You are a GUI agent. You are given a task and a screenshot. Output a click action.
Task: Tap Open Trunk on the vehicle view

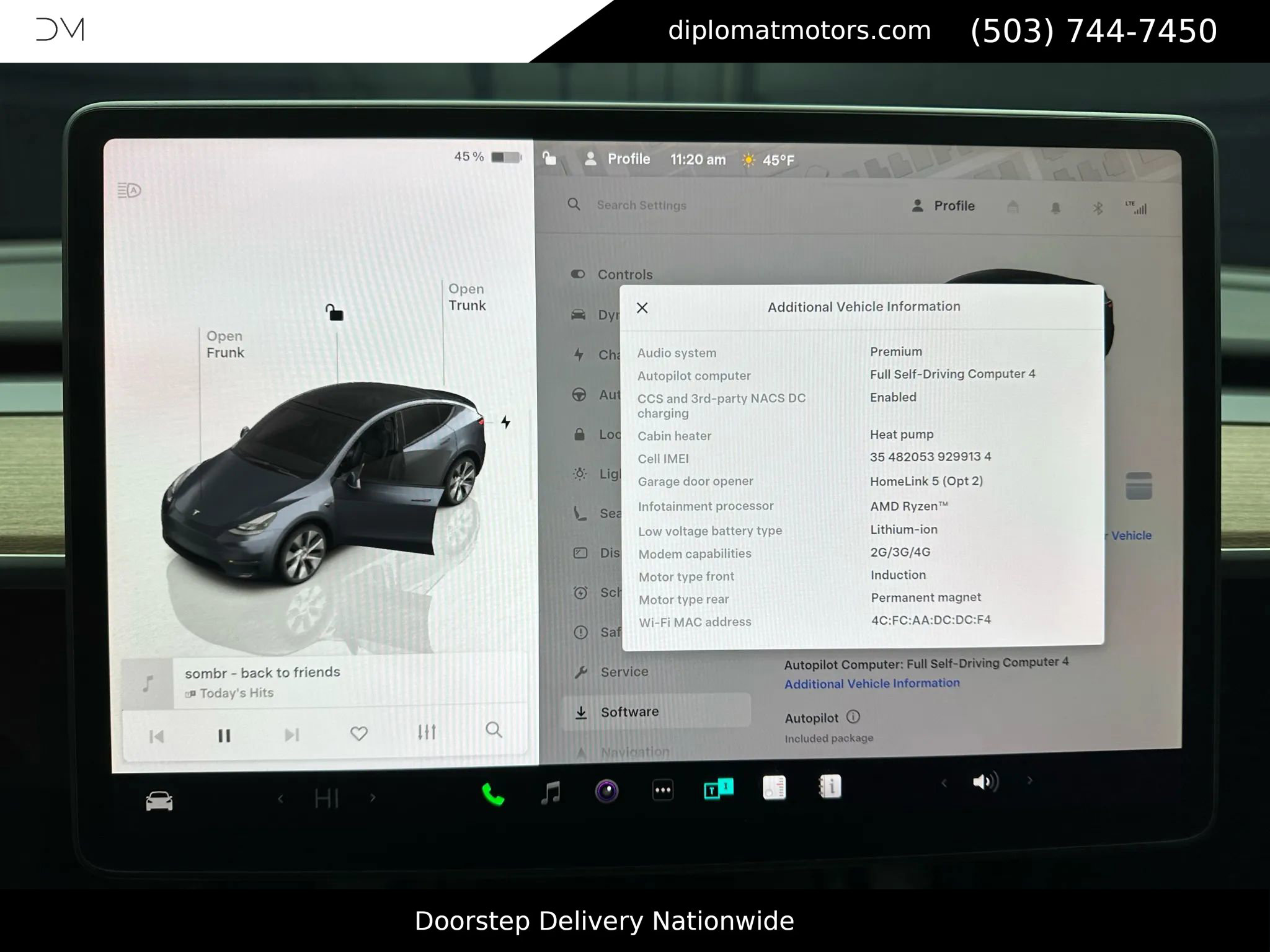pyautogui.click(x=466, y=297)
